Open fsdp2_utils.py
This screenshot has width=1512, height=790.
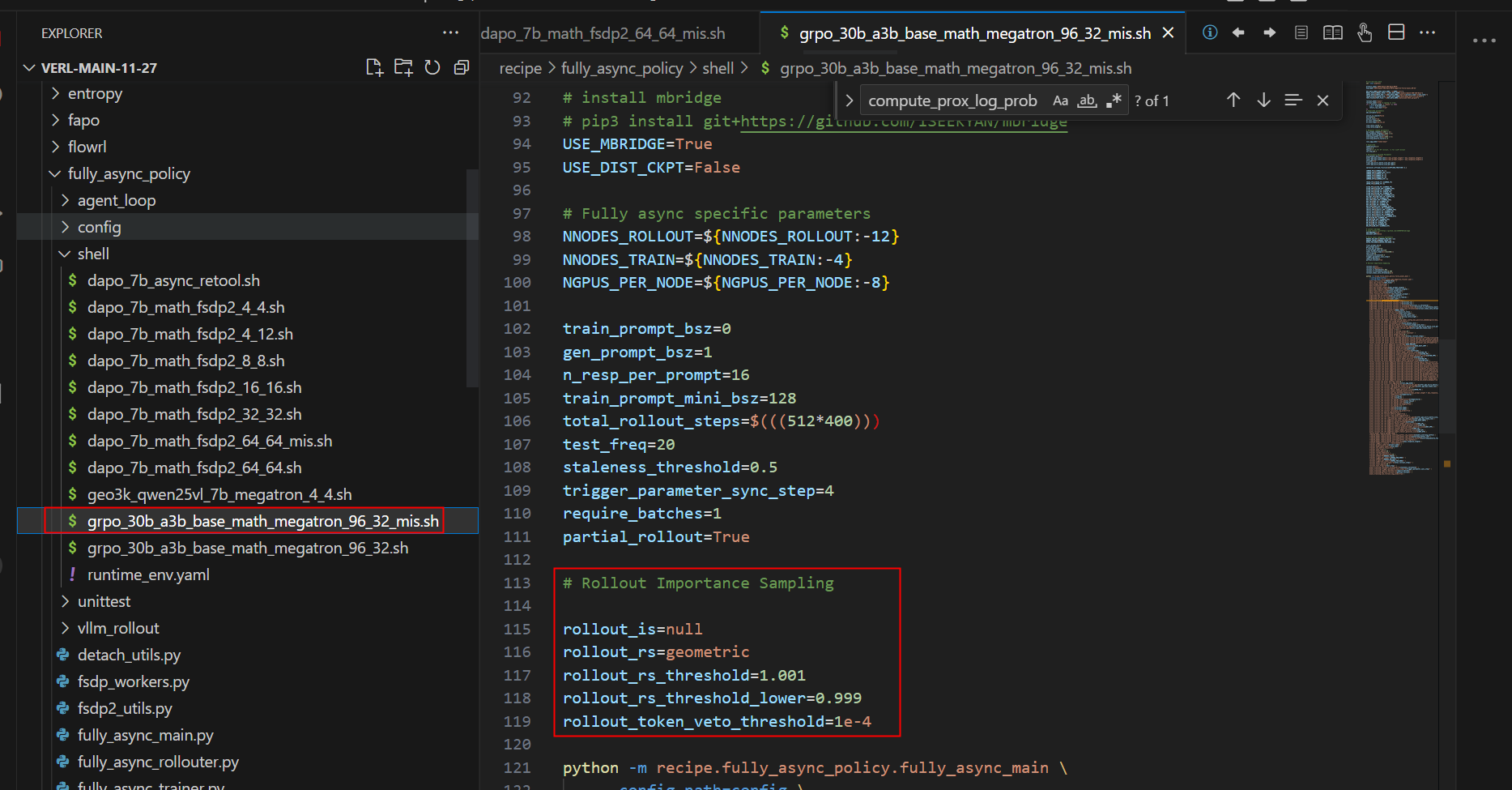[x=125, y=708]
